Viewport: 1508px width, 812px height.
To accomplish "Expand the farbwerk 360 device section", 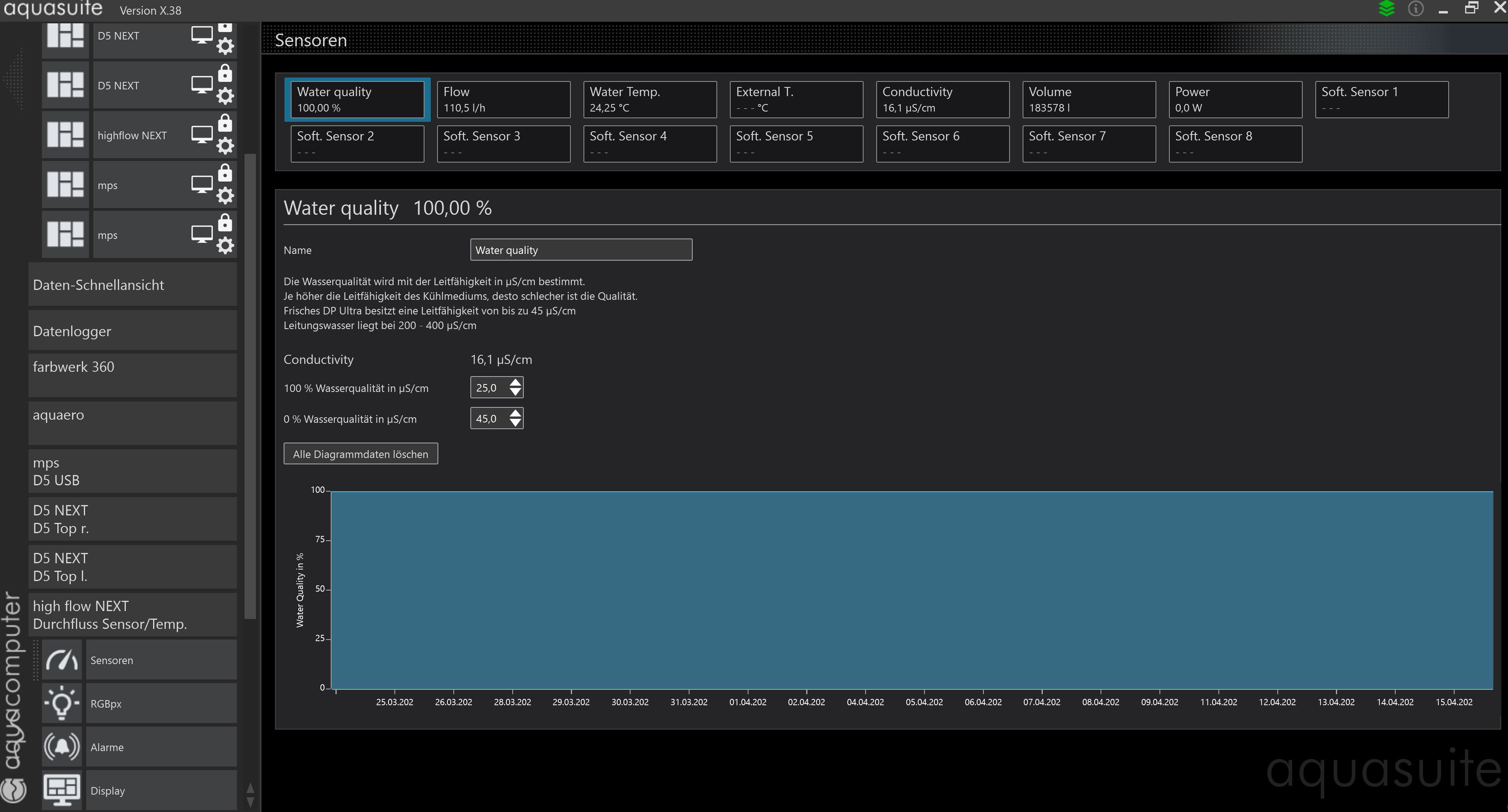I will coord(132,375).
